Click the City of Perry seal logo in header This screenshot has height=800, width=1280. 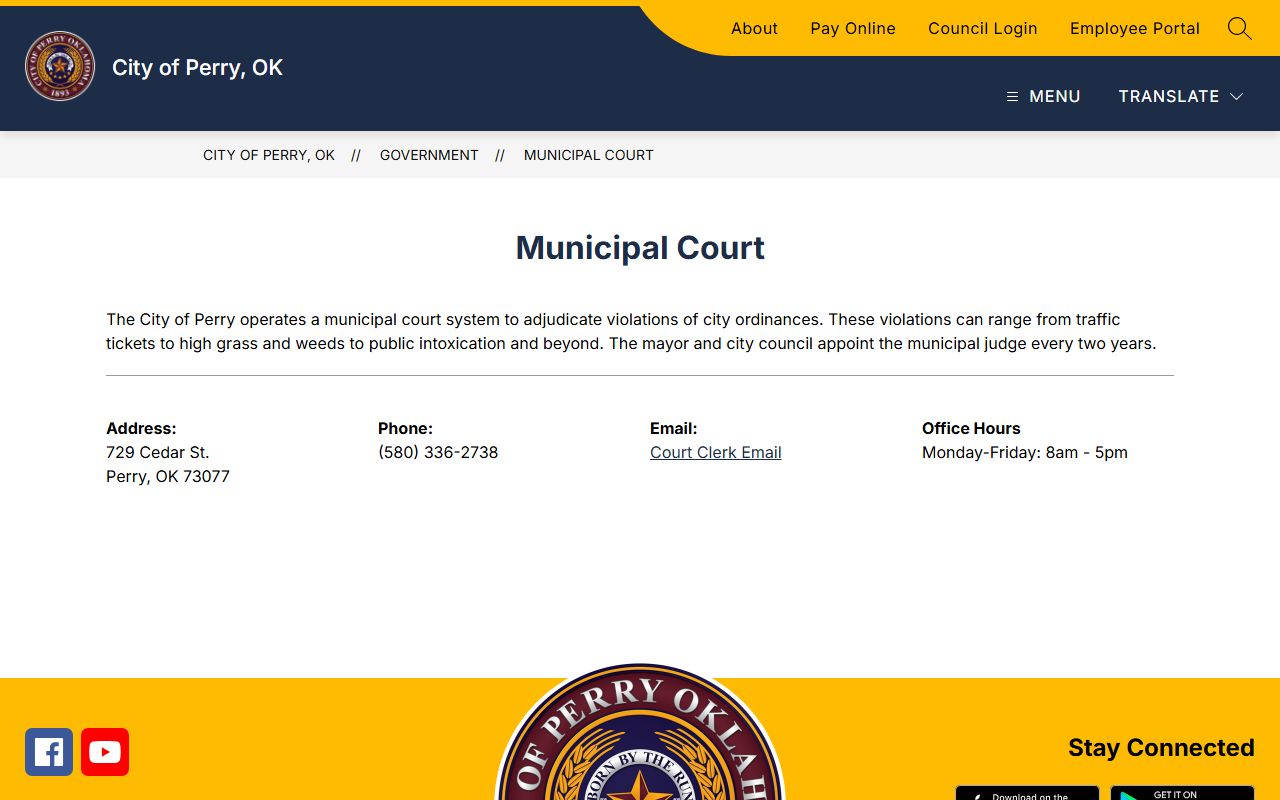[x=60, y=66]
